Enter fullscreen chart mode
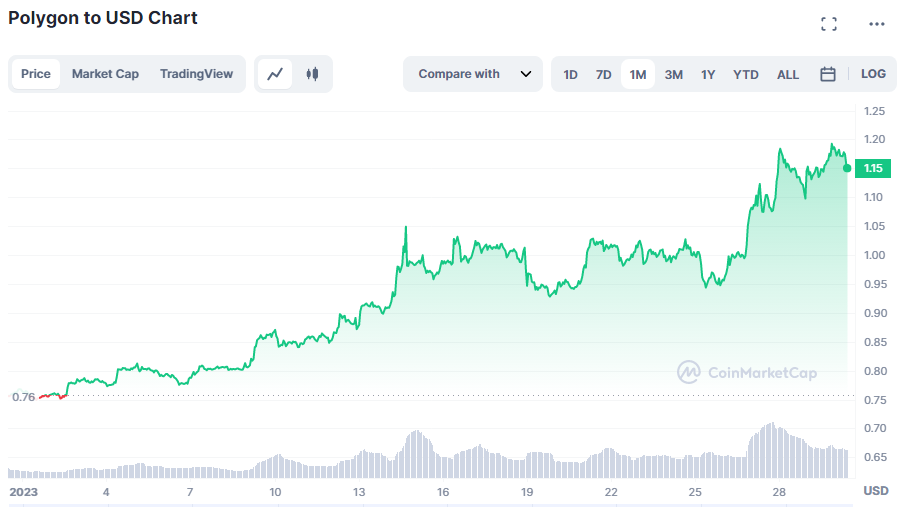902x507 pixels. coord(828,24)
